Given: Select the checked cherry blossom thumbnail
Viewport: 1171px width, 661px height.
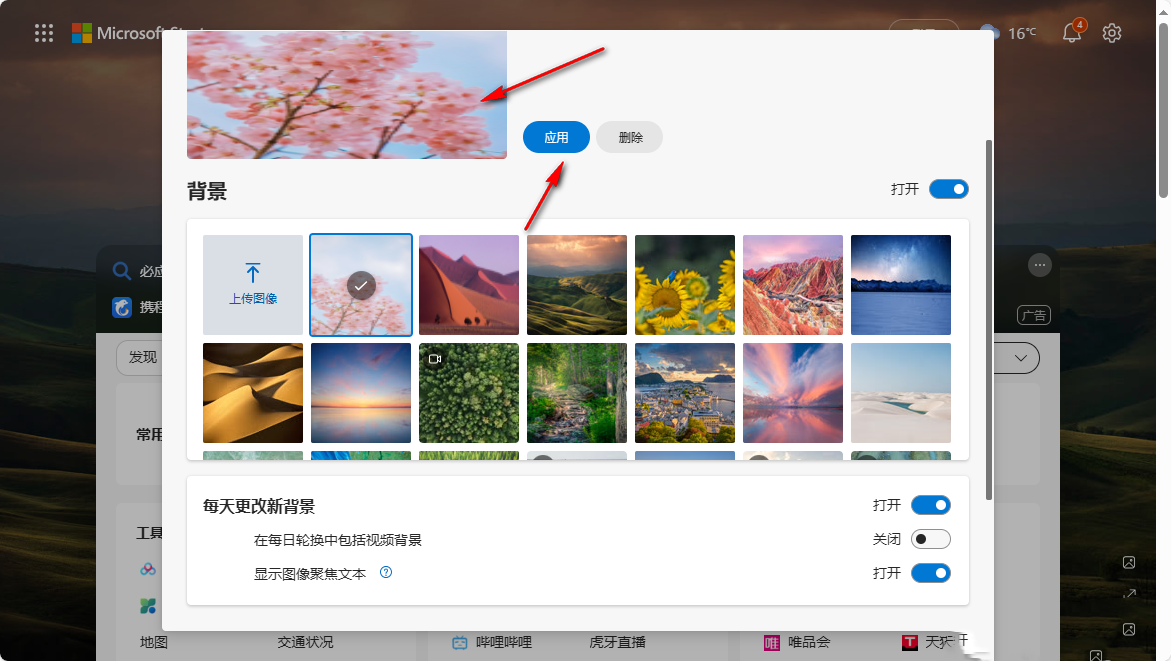Looking at the screenshot, I should point(361,285).
